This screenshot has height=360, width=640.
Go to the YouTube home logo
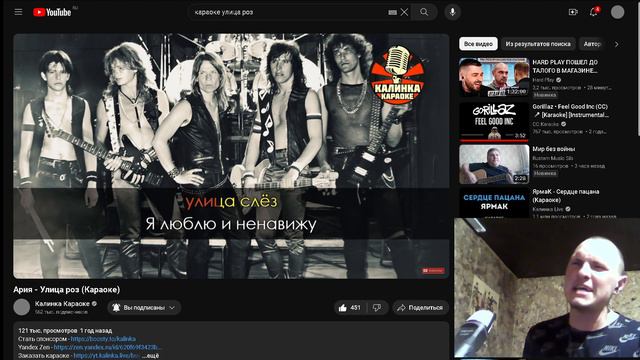[x=52, y=12]
